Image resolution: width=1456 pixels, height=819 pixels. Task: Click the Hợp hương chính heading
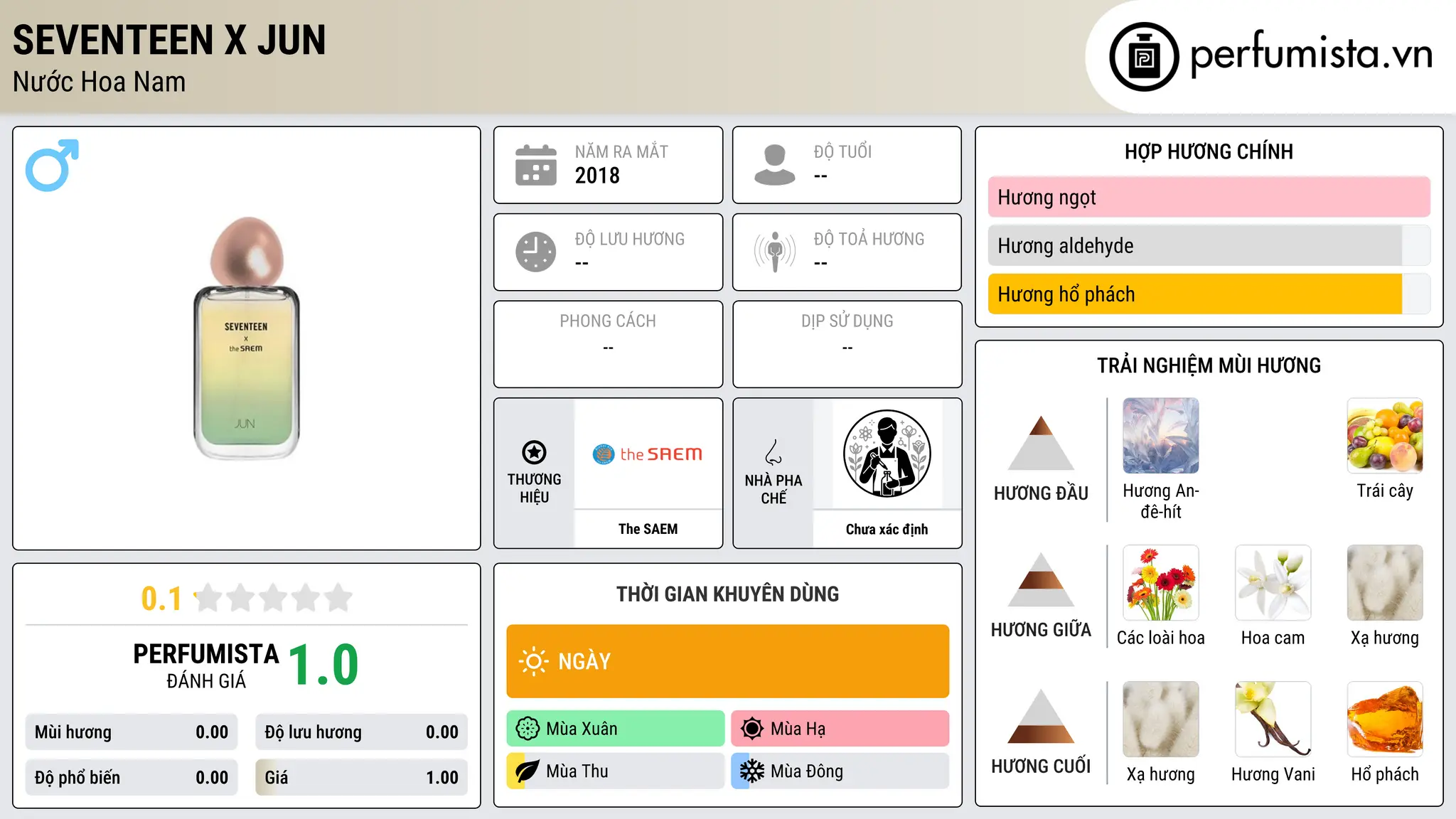pyautogui.click(x=1209, y=151)
